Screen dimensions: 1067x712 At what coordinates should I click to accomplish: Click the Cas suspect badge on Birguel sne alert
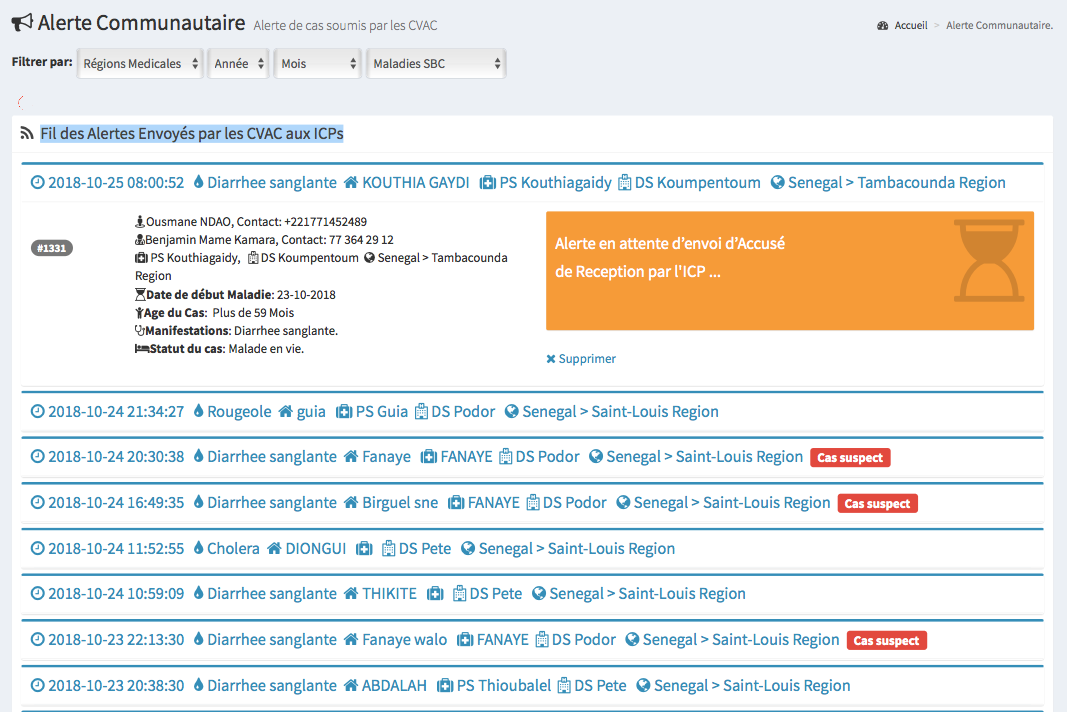877,504
